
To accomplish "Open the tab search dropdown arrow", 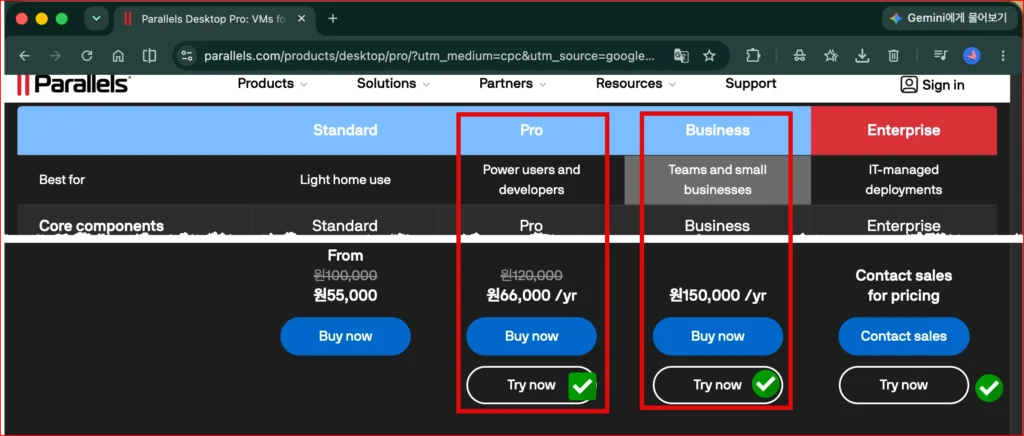I will coord(96,19).
